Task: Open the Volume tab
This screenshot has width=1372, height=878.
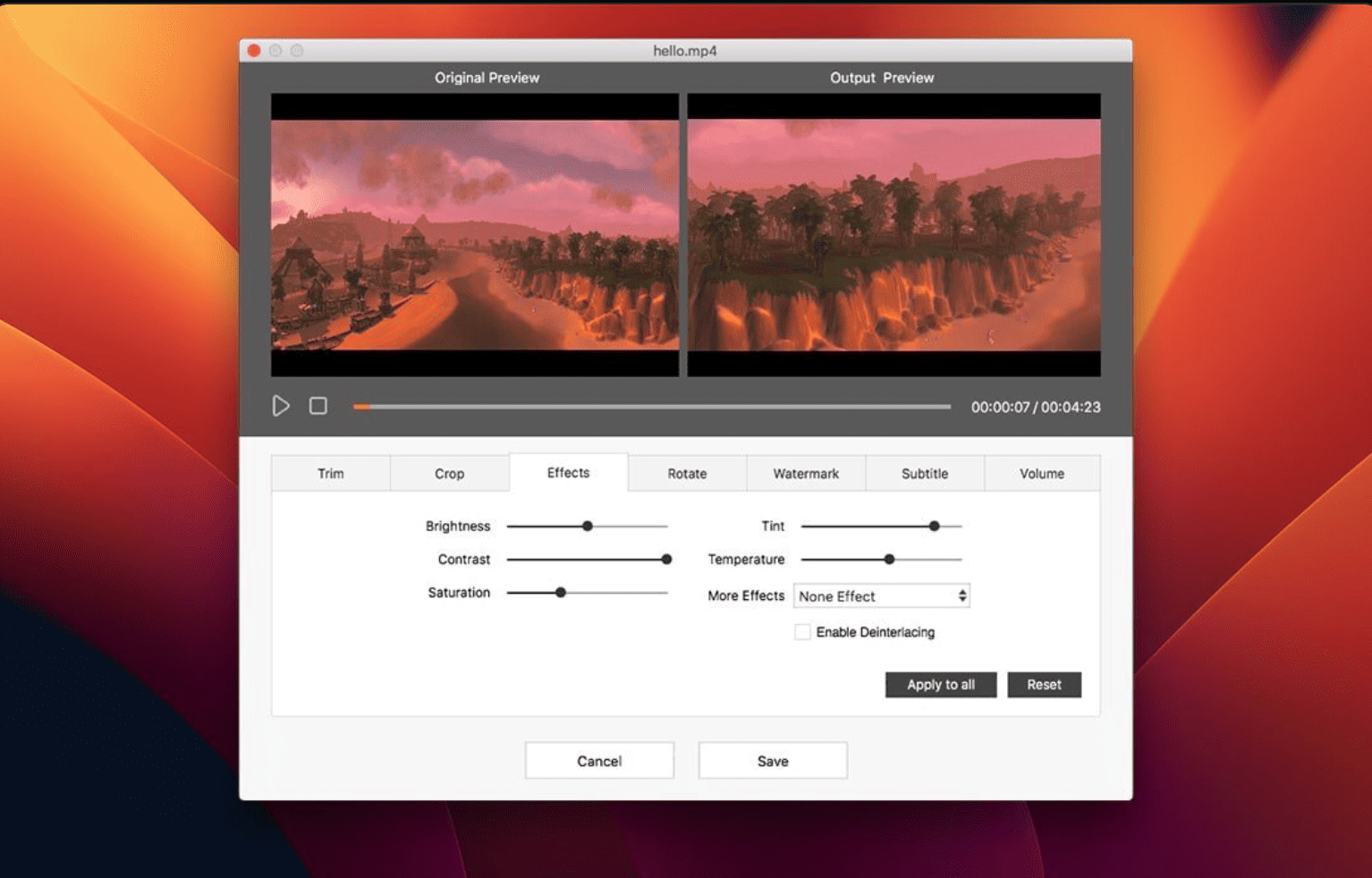Action: tap(1042, 473)
